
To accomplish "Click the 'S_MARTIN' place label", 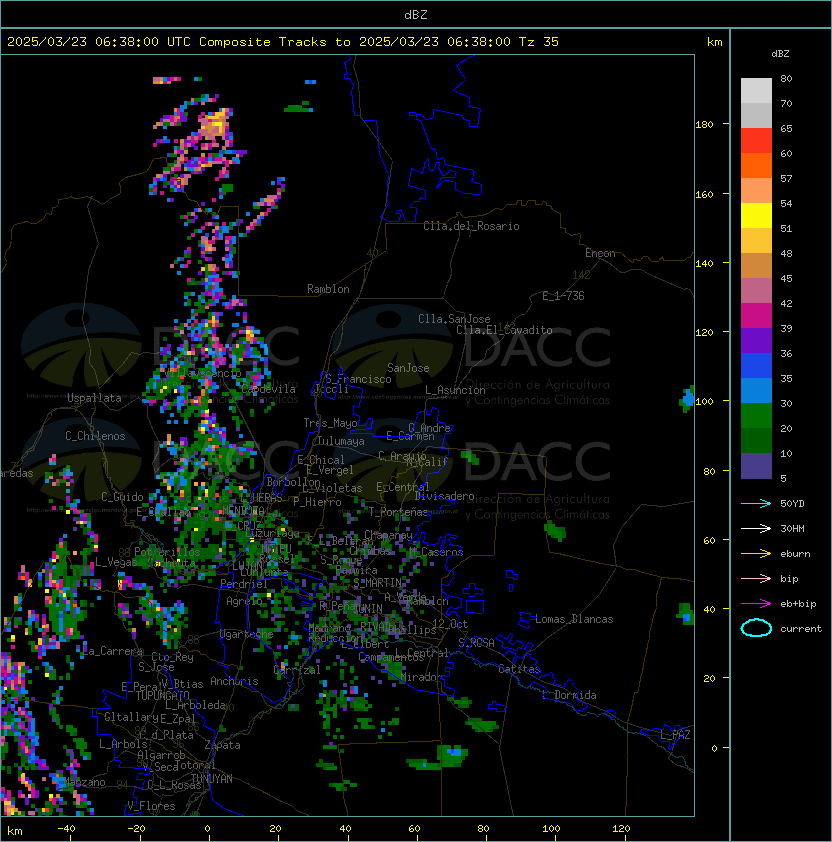I will click(x=377, y=583).
